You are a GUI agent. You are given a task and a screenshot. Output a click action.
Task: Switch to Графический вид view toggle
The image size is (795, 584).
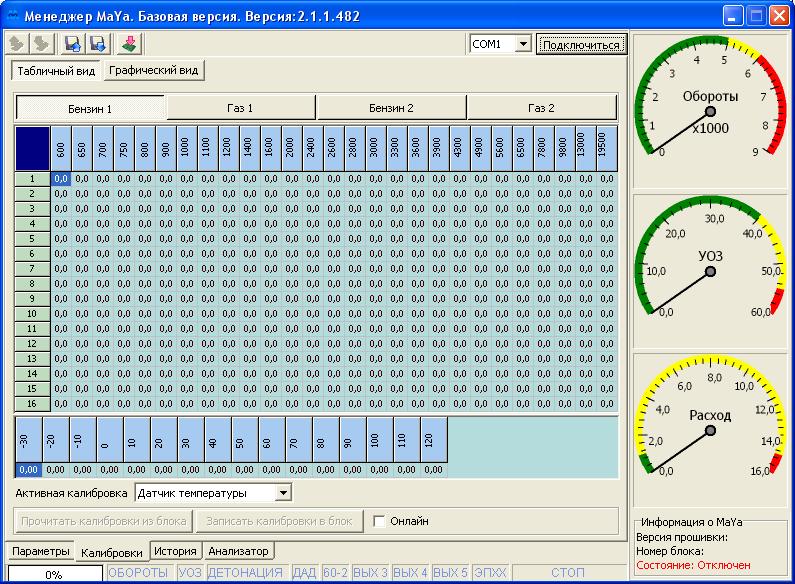pyautogui.click(x=155, y=71)
